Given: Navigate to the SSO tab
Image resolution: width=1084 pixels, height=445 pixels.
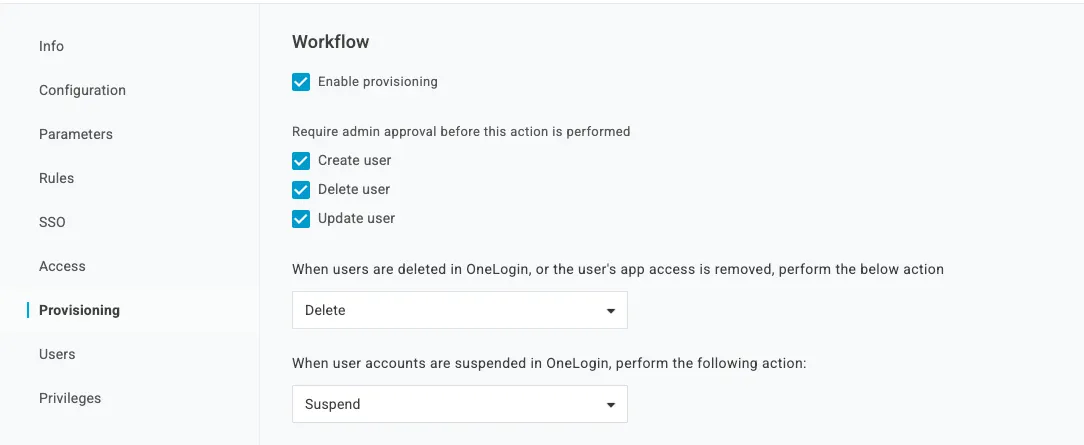Looking at the screenshot, I should (x=52, y=222).
